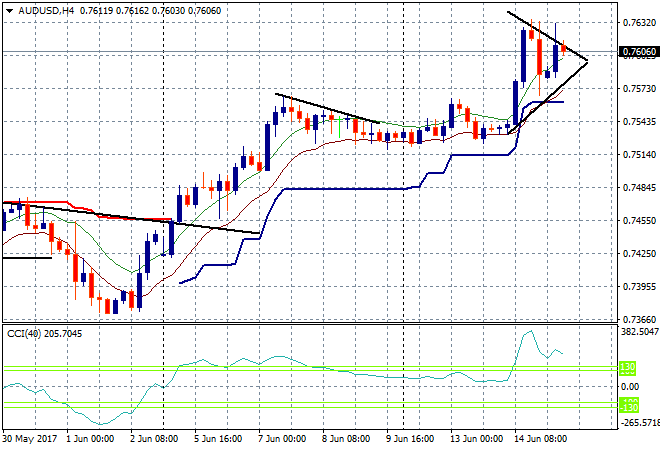Select the current price label 0.76060
Screen dimensions: 660x450
pyautogui.click(x=639, y=52)
